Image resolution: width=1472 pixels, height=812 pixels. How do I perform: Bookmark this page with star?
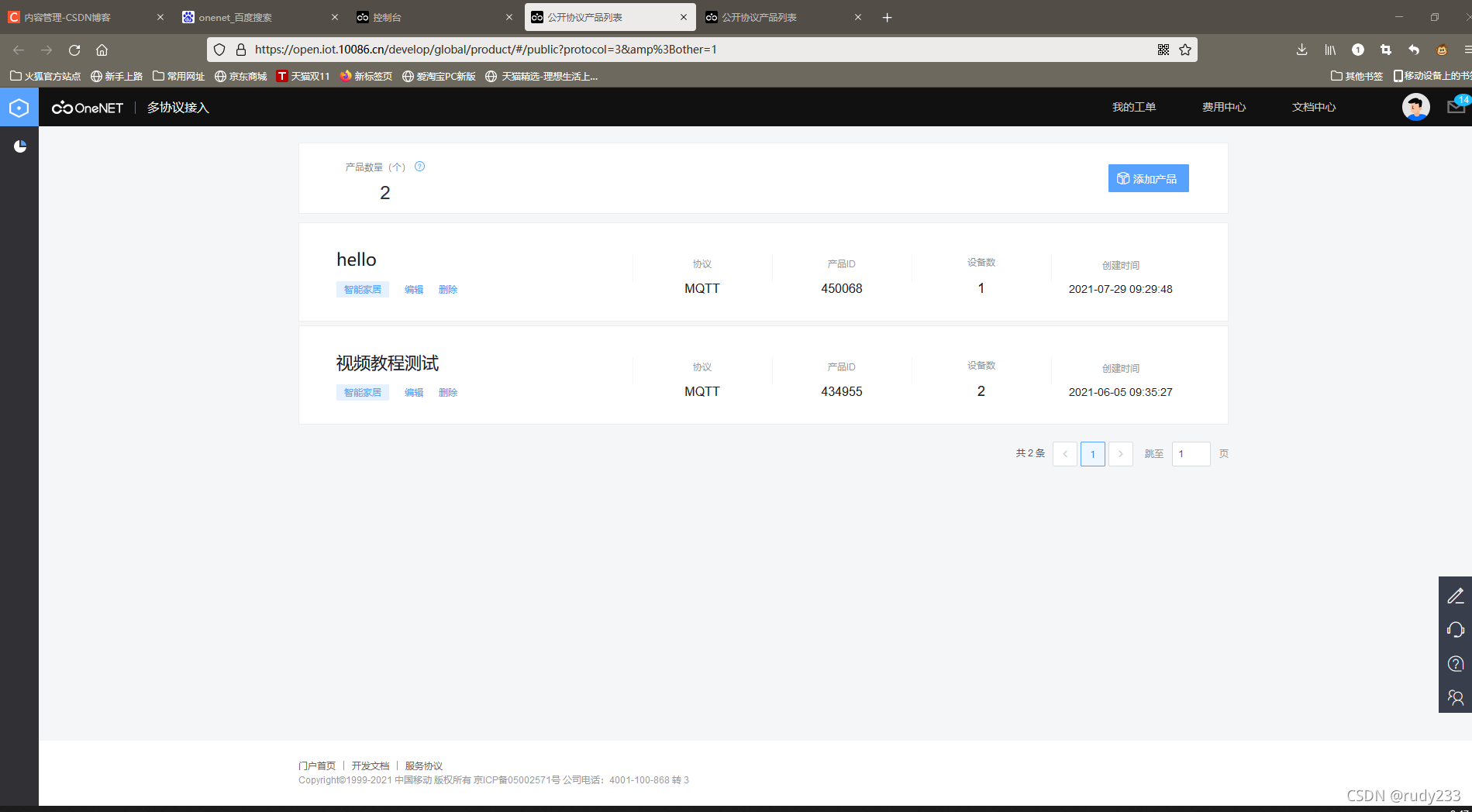[x=1185, y=50]
